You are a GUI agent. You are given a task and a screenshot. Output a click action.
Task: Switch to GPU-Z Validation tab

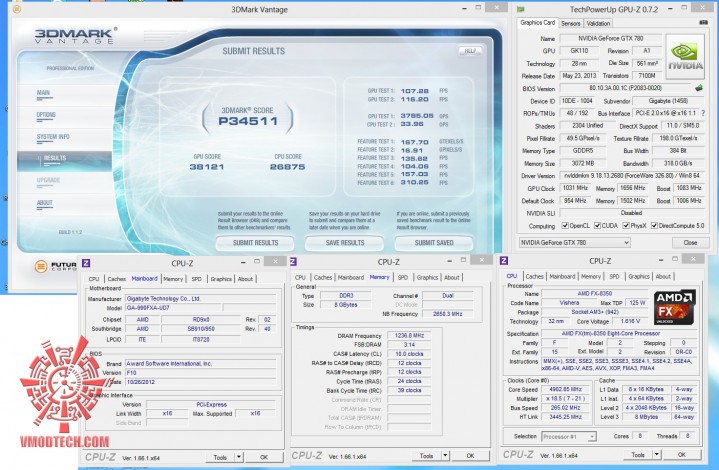tap(598, 23)
